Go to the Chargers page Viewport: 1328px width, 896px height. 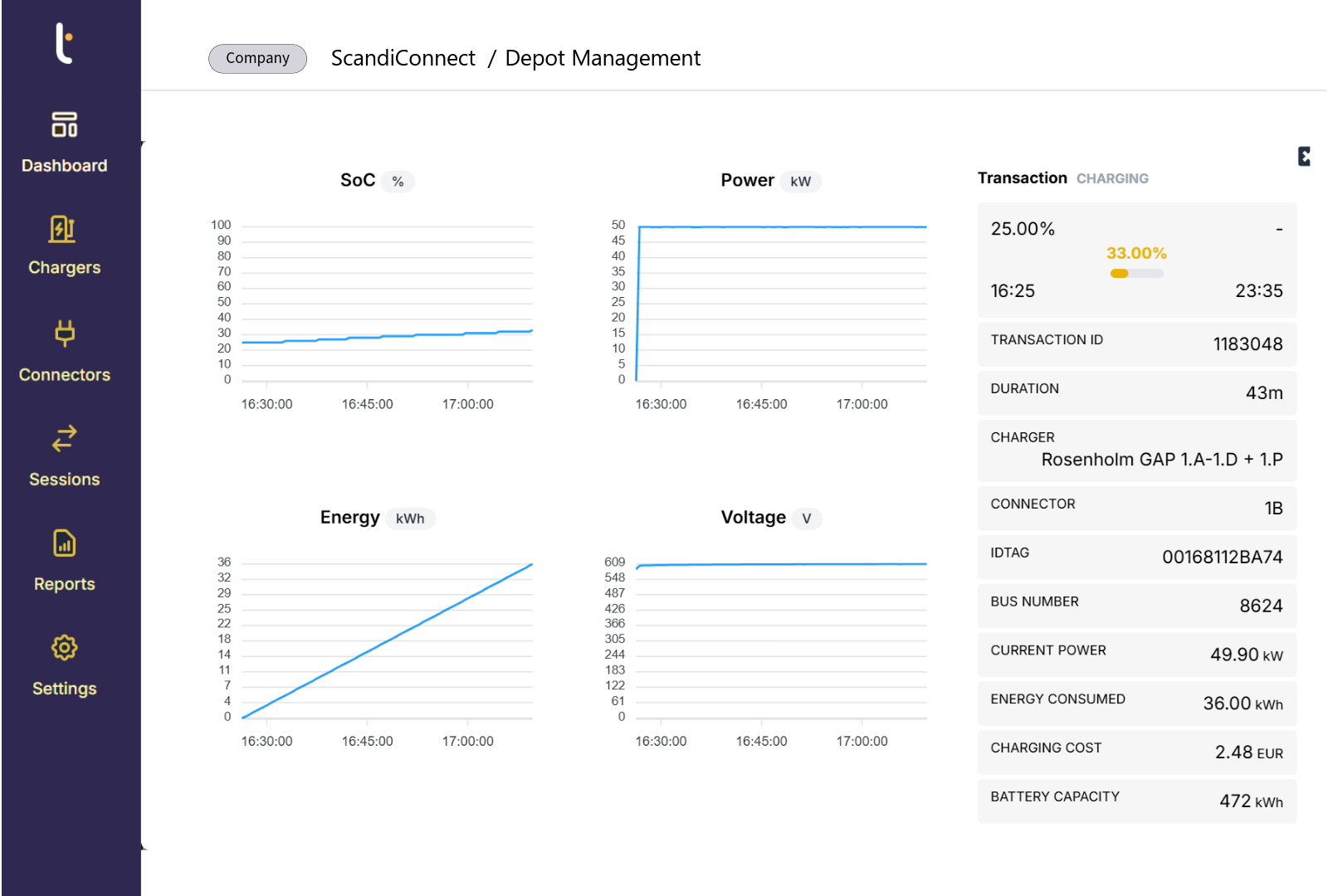[x=64, y=246]
